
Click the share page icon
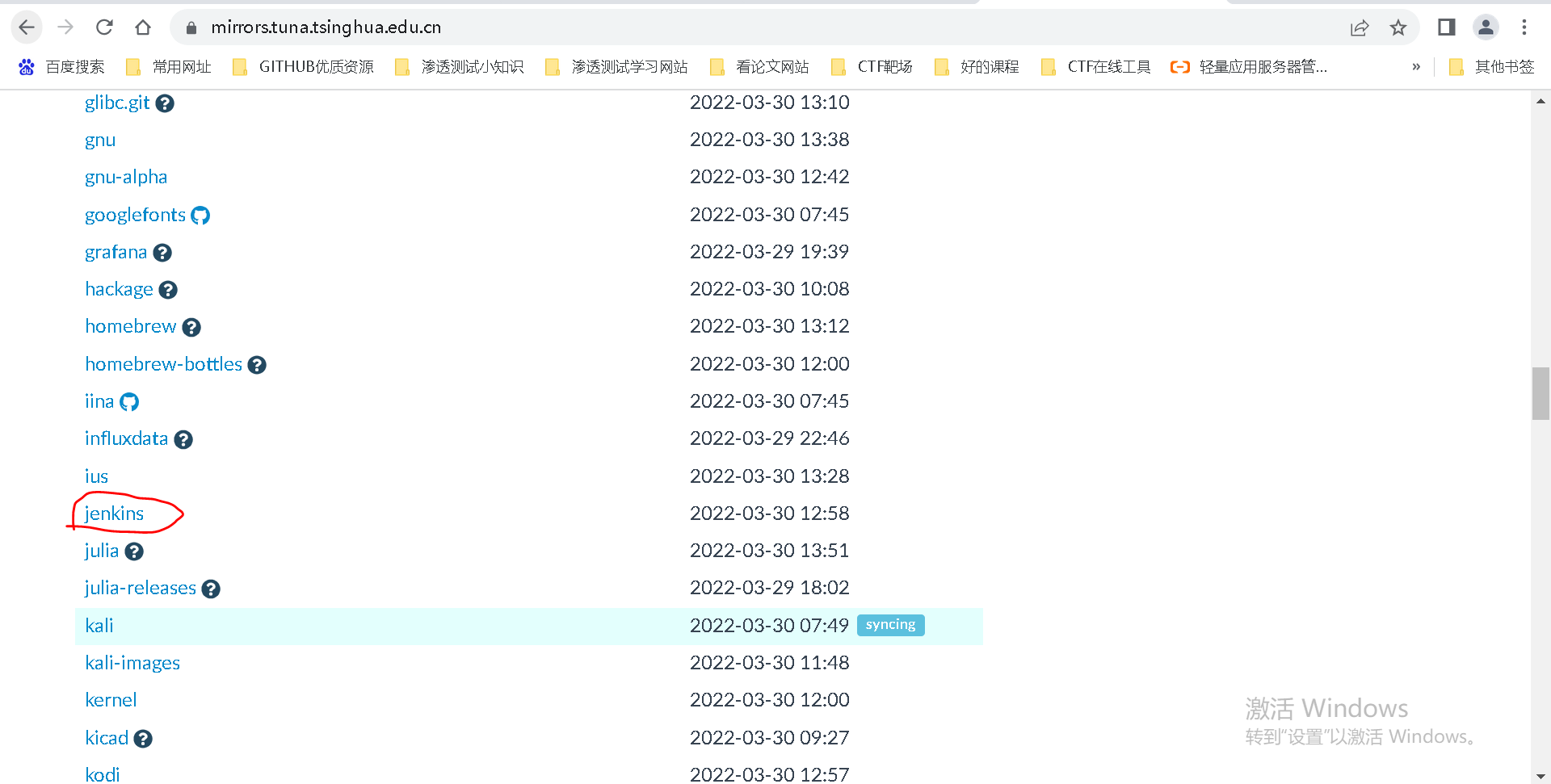click(x=1360, y=27)
